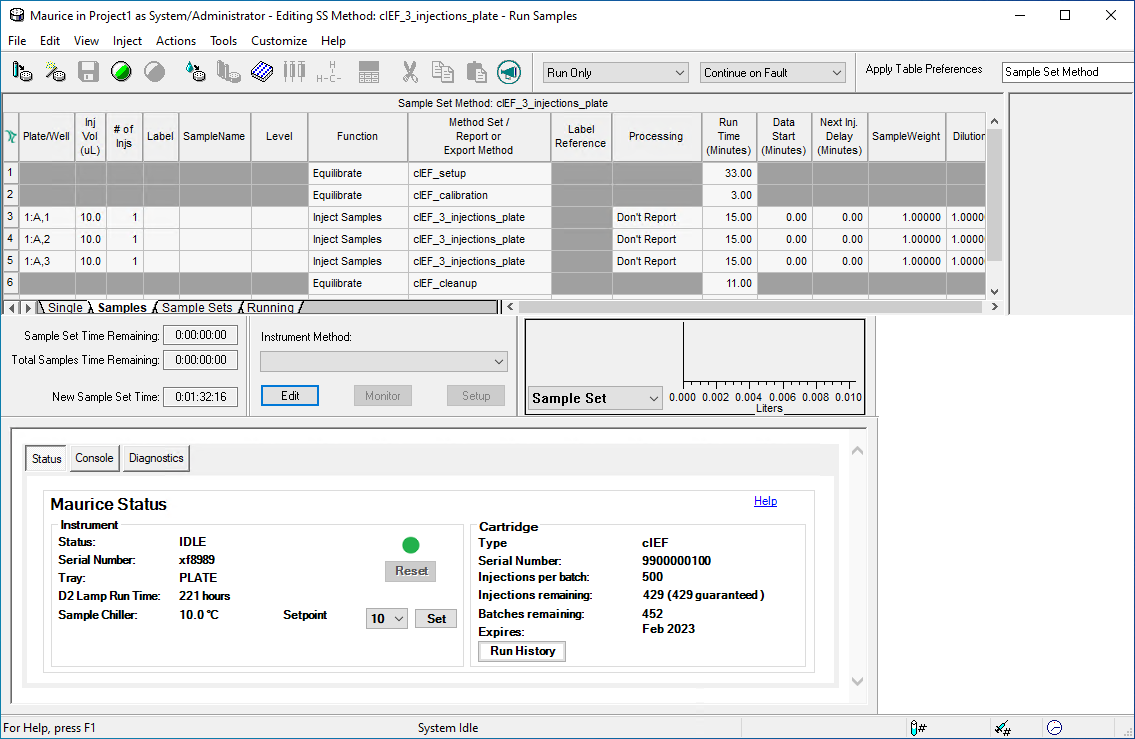Click the greyed vials and carousel toolbar icon
1135x739 pixels.
coord(228,72)
